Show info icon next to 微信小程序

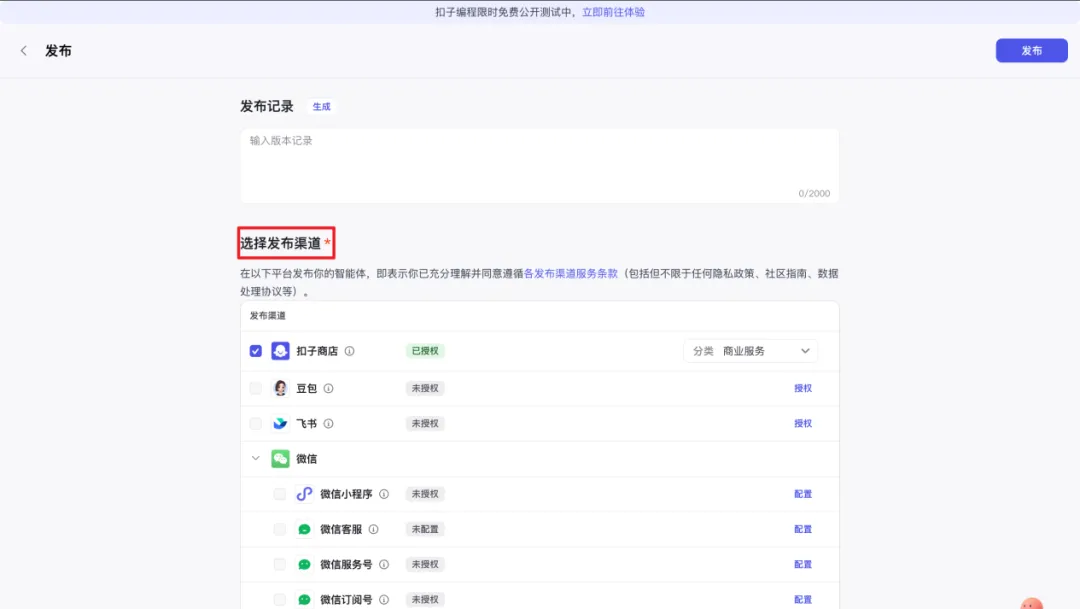[384, 494]
